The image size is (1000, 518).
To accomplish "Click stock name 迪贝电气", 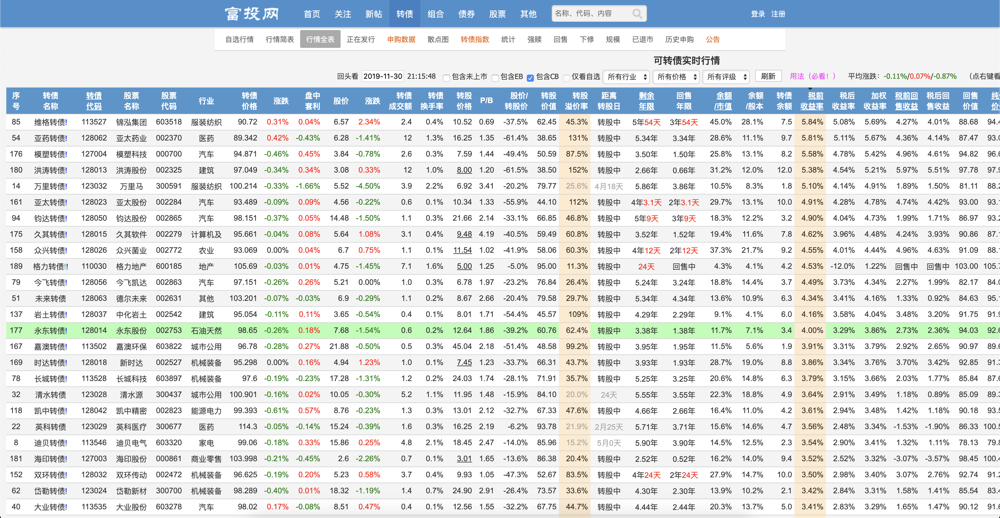I will [x=131, y=443].
